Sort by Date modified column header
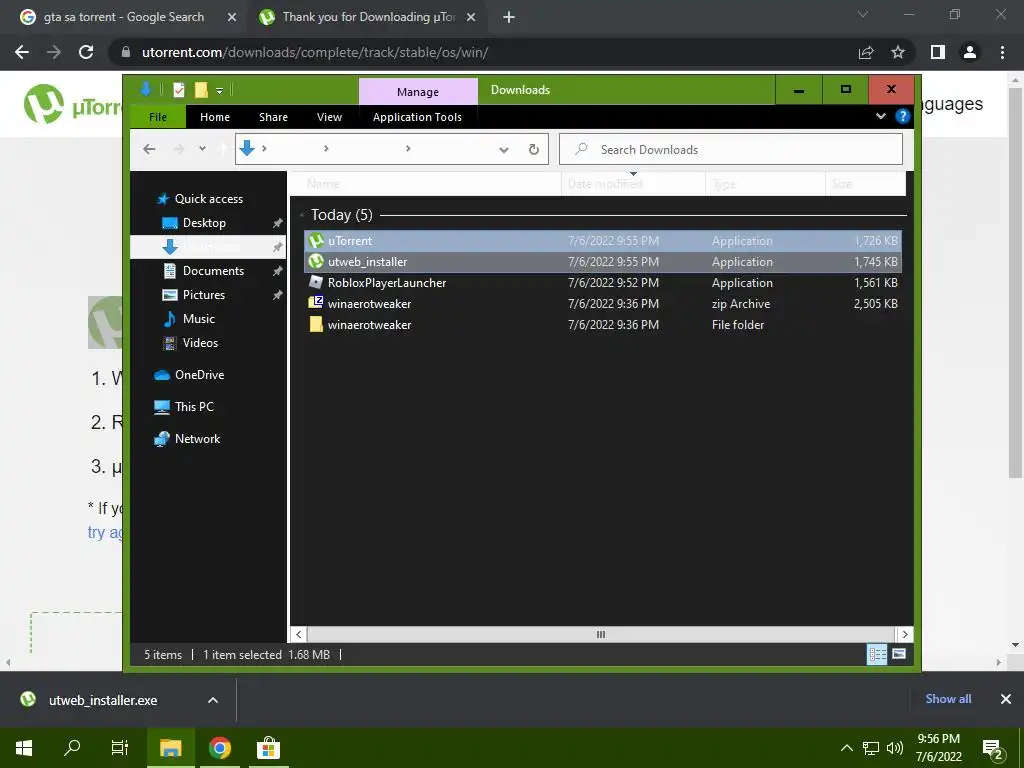Viewport: 1024px width, 768px height. pos(633,184)
